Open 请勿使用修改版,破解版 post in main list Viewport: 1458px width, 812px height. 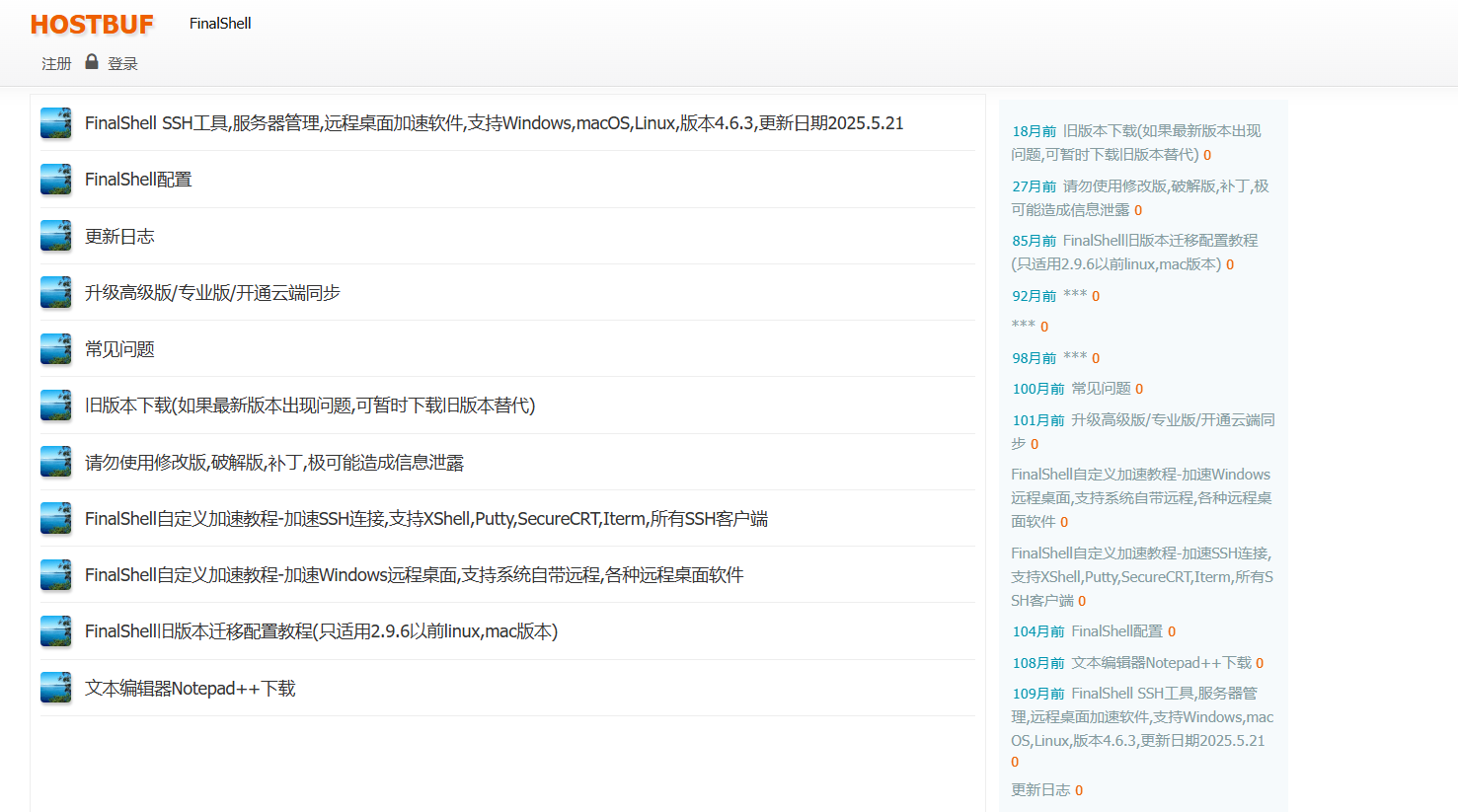tap(274, 463)
